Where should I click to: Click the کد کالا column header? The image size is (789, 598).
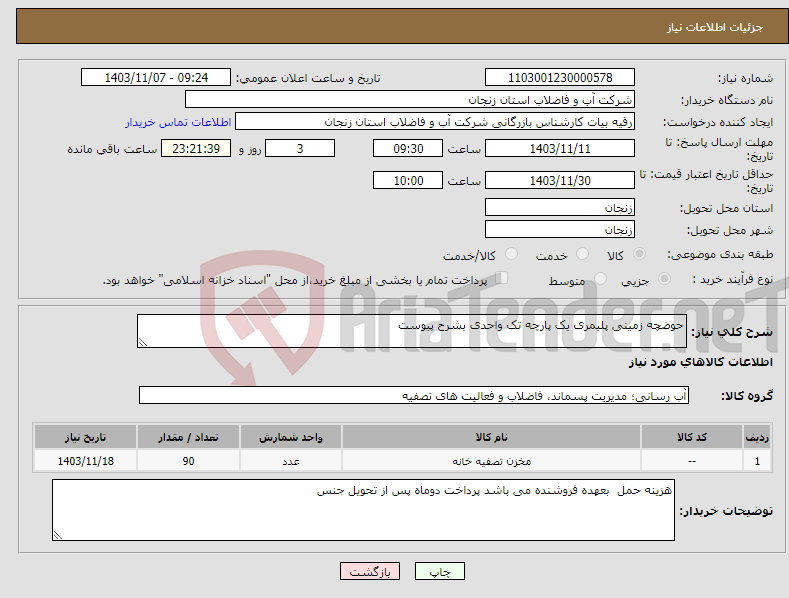[692, 437]
